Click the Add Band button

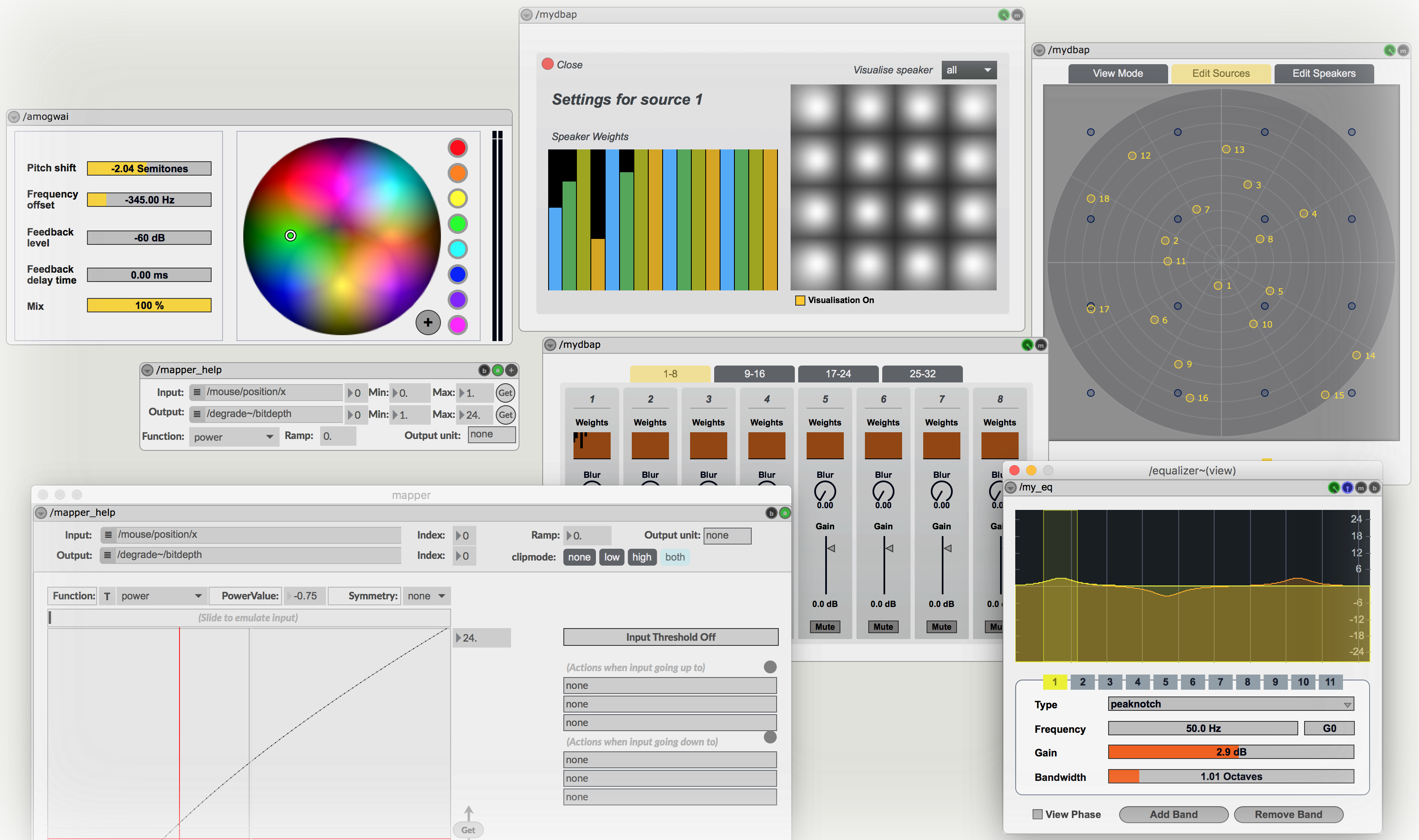1173,814
